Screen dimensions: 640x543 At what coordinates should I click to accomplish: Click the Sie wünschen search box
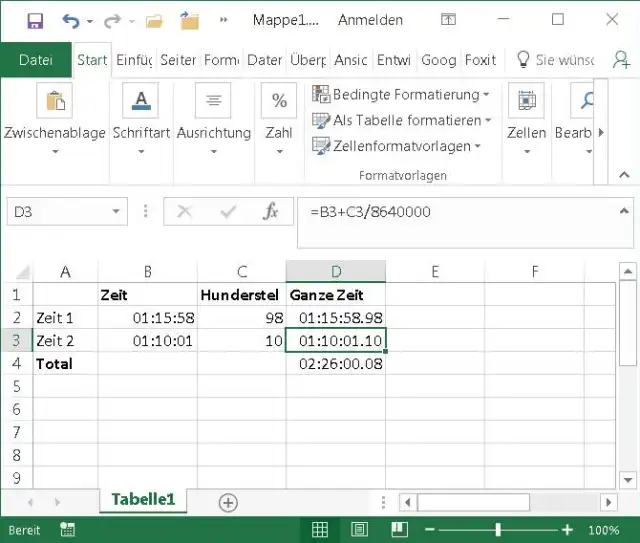click(565, 60)
